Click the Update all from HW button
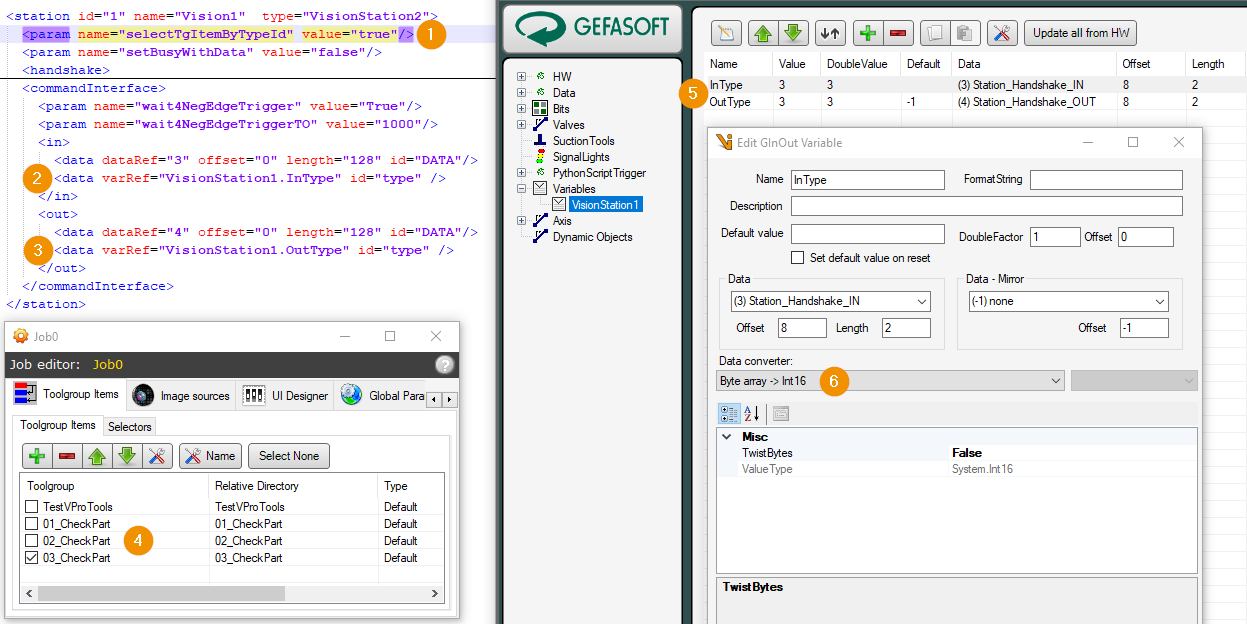This screenshot has height=624, width=1247. [1081, 32]
